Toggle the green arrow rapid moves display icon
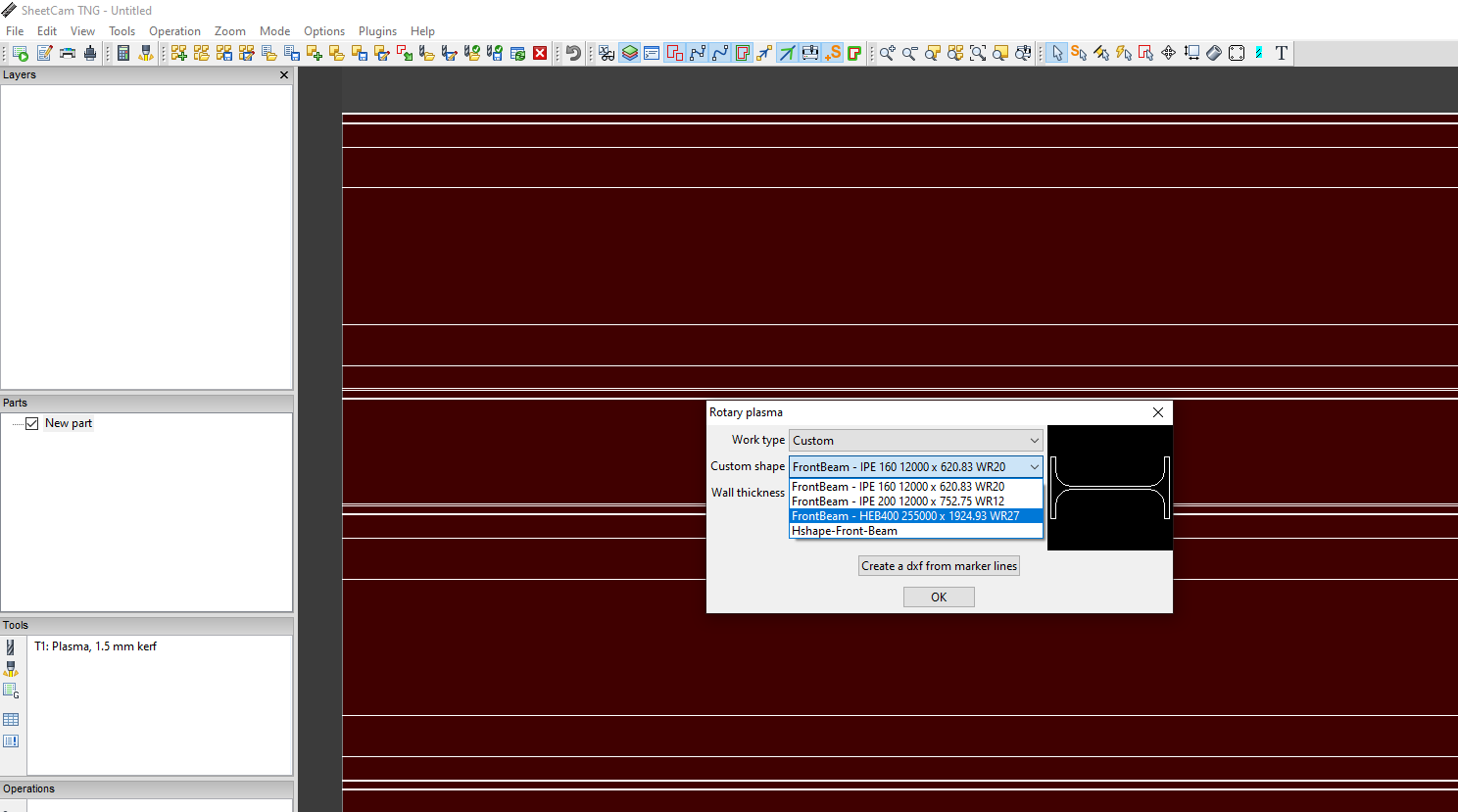The height and width of the screenshot is (812, 1458). point(787,53)
